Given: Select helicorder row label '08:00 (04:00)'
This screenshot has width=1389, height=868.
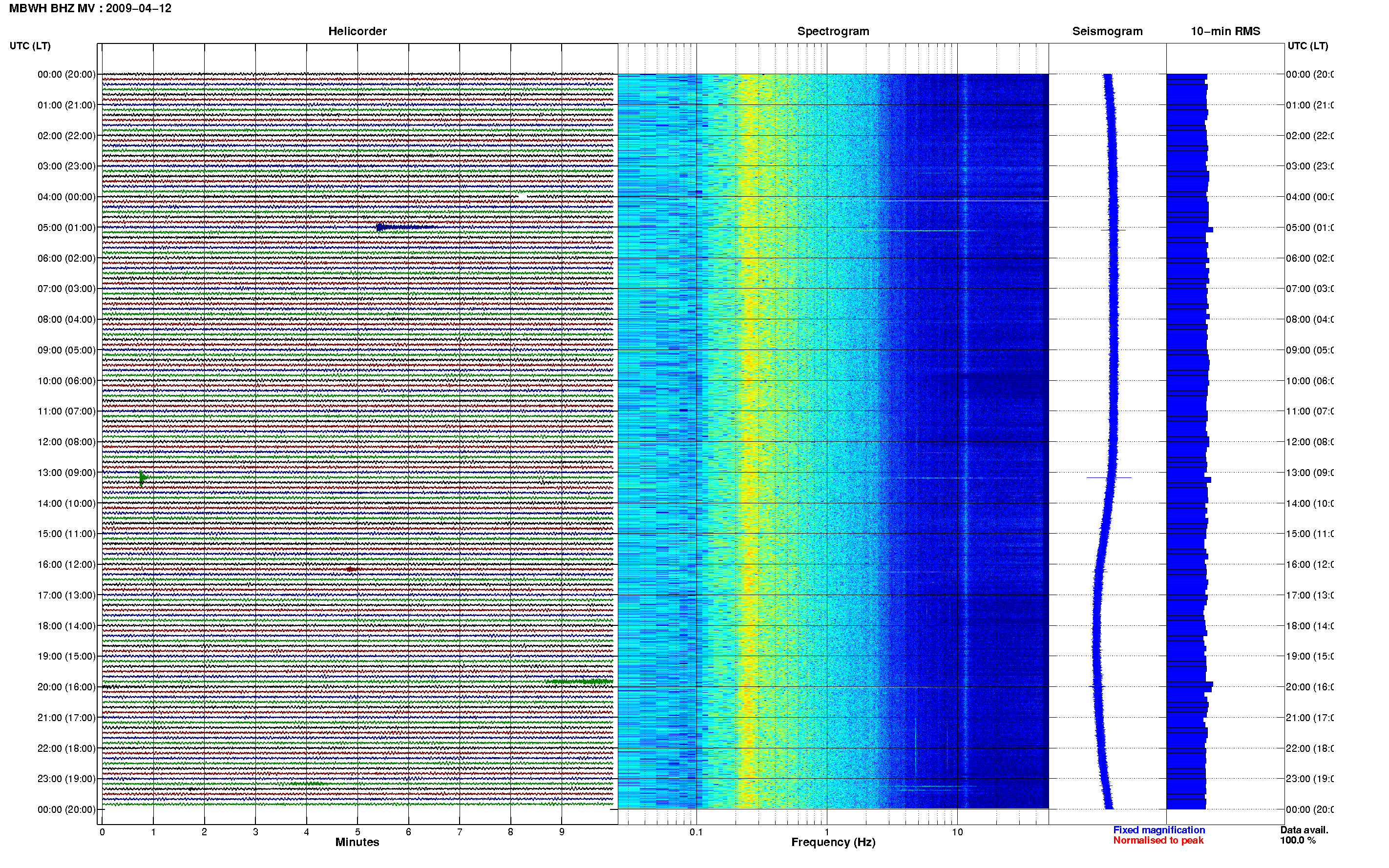Looking at the screenshot, I should 66,319.
